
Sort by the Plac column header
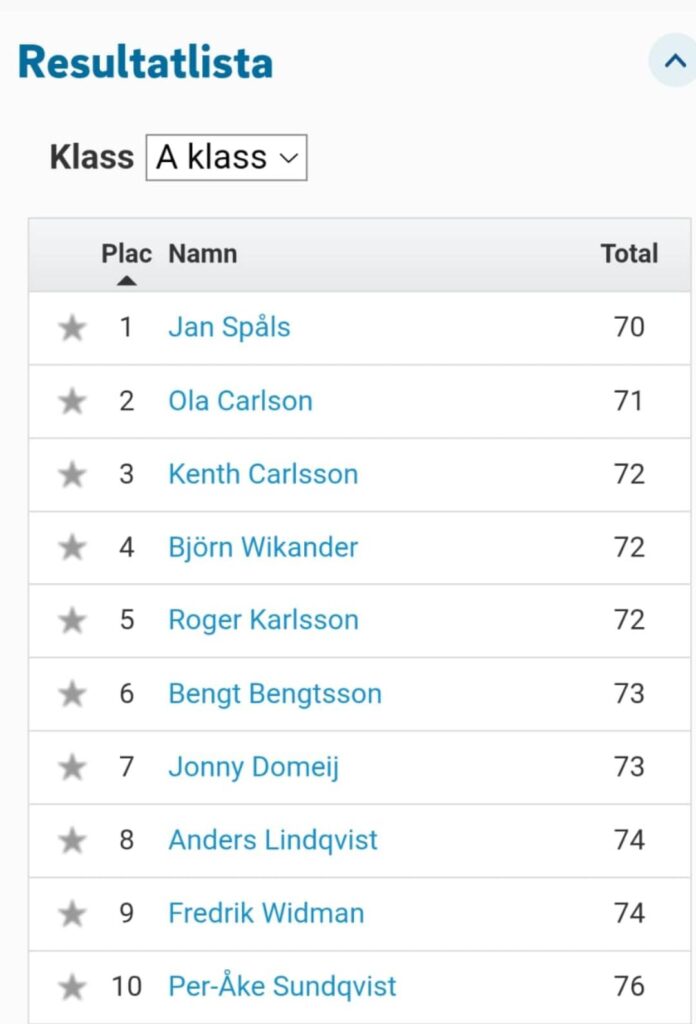[x=127, y=253]
